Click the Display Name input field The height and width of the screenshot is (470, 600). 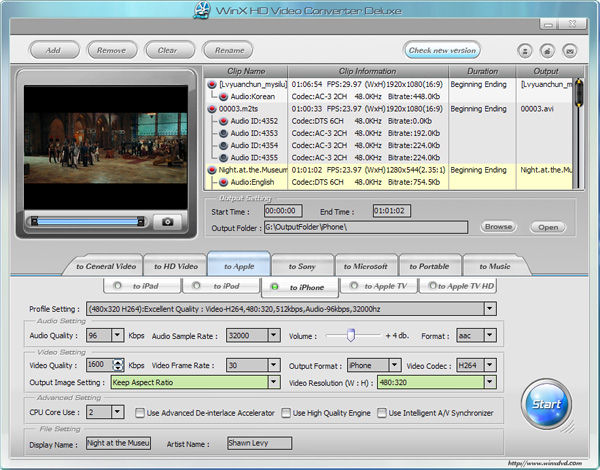tap(118, 443)
